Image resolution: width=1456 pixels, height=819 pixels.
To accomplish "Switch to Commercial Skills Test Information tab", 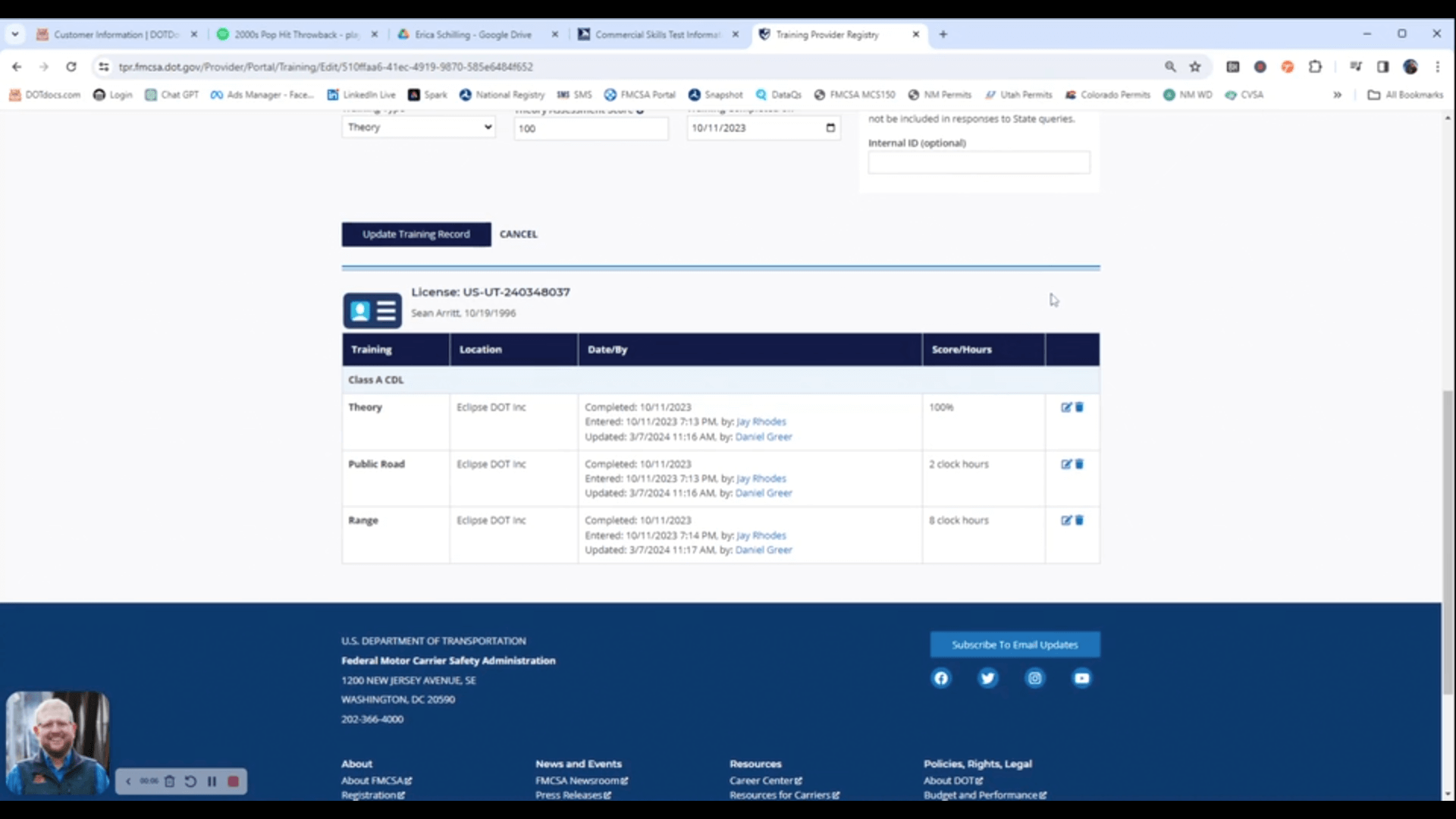I will tap(657, 34).
